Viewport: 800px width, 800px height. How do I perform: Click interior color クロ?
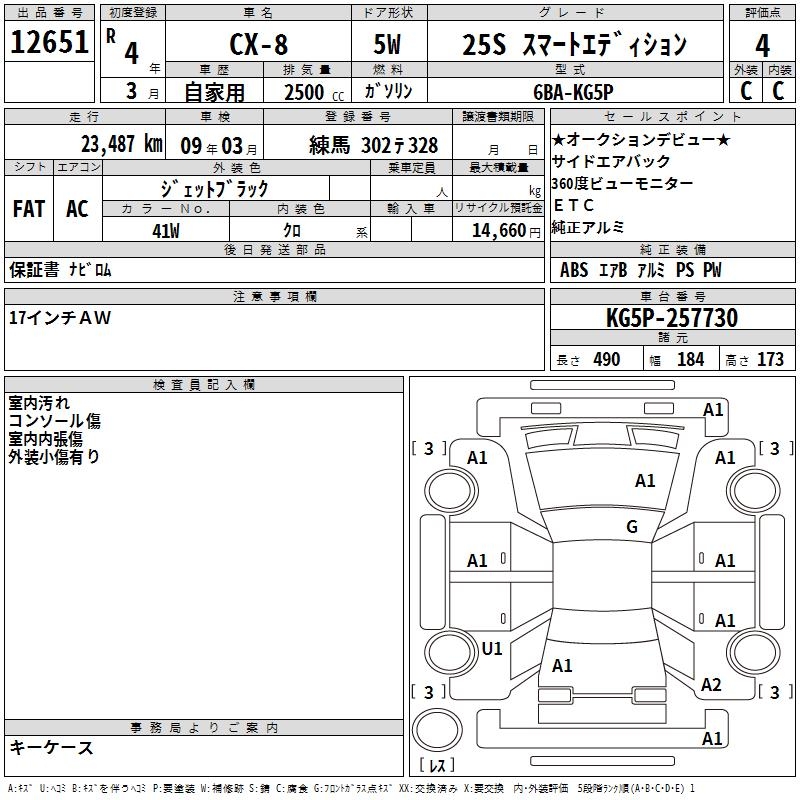[292, 231]
